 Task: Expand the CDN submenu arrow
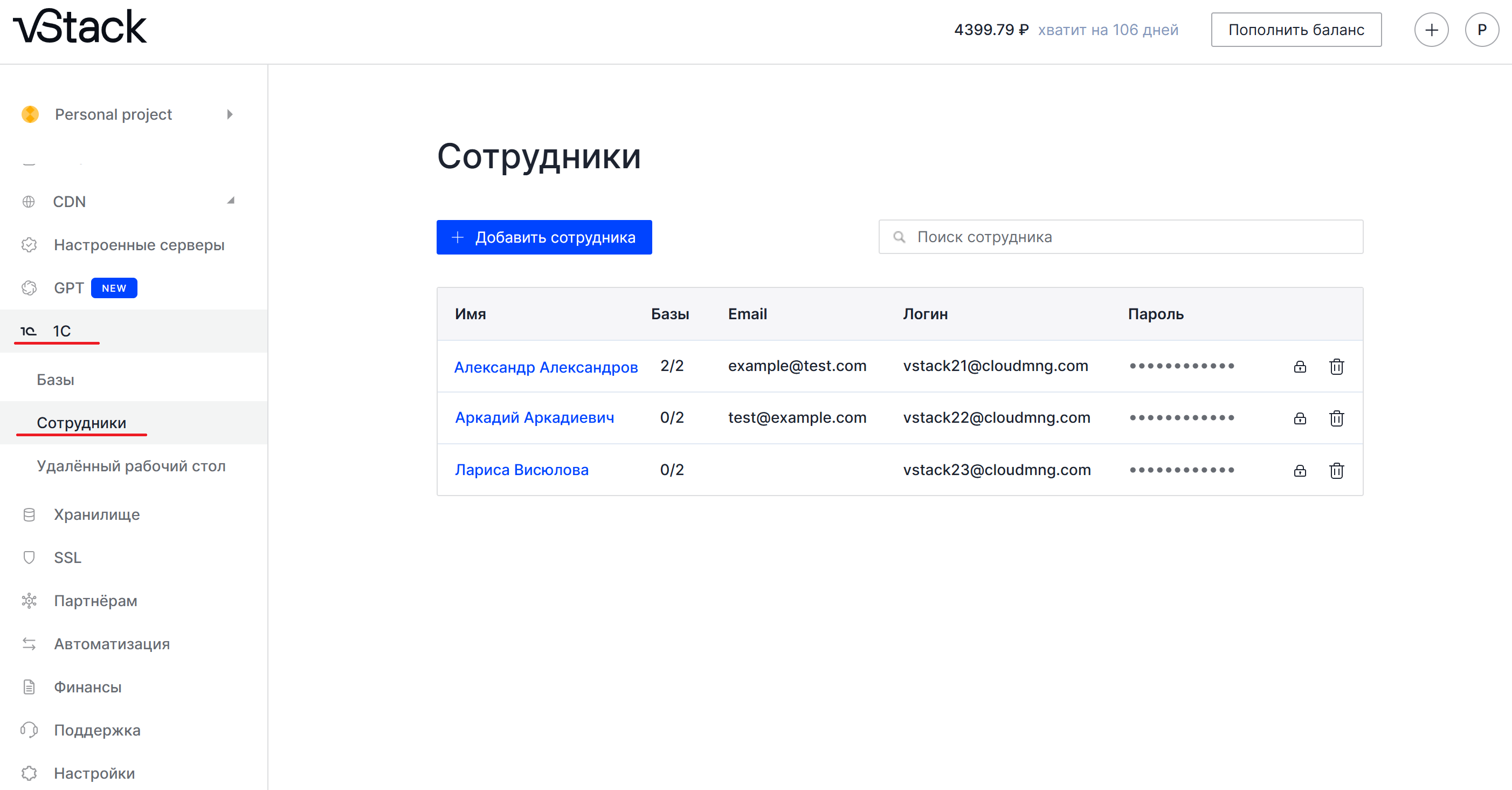pos(231,201)
